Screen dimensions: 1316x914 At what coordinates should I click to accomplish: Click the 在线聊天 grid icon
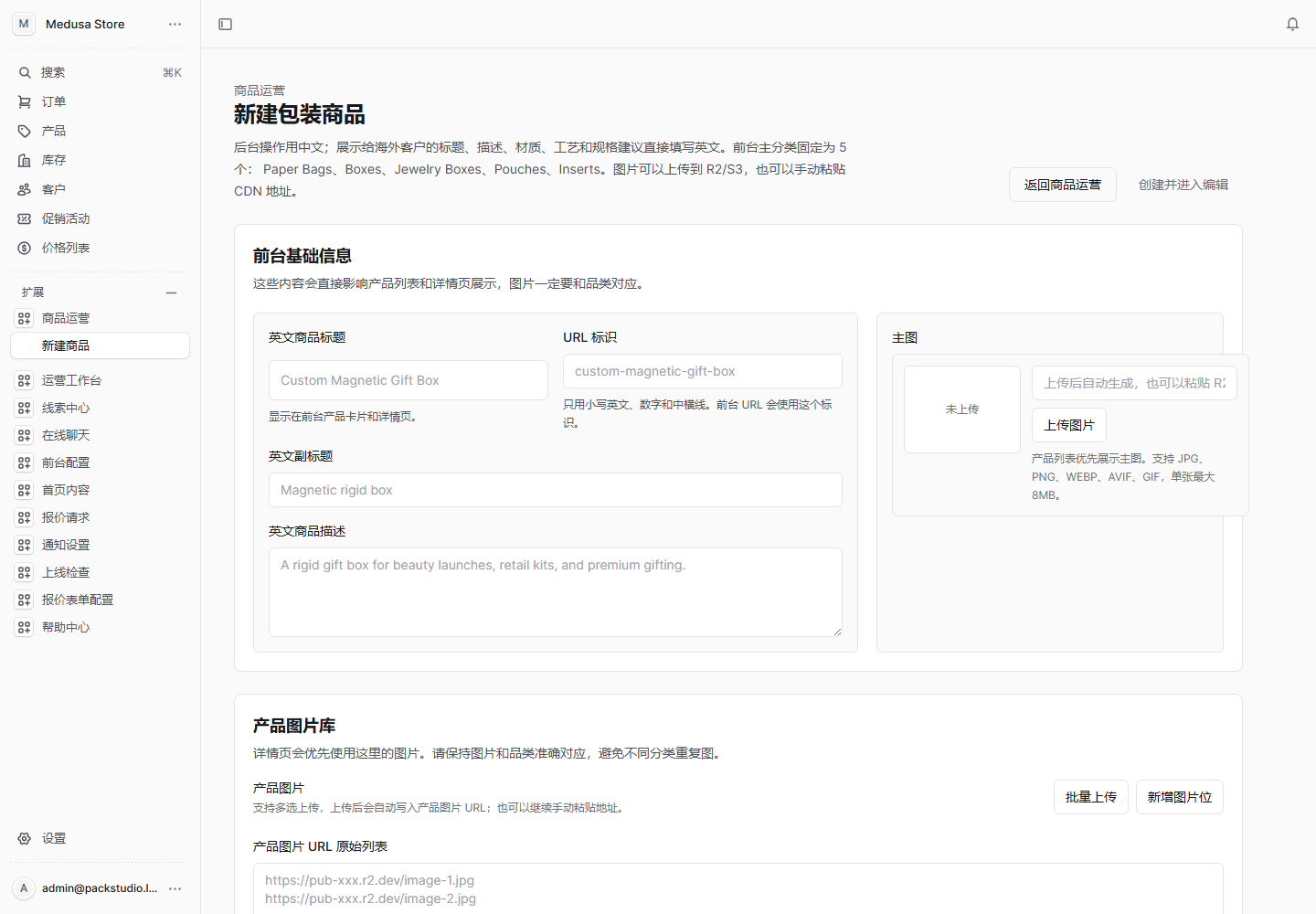pos(25,435)
